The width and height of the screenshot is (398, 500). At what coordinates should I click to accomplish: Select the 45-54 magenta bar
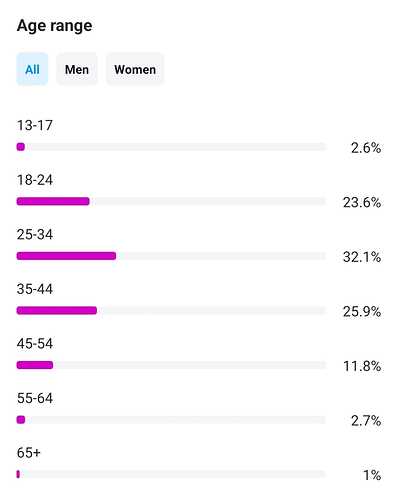point(35,365)
